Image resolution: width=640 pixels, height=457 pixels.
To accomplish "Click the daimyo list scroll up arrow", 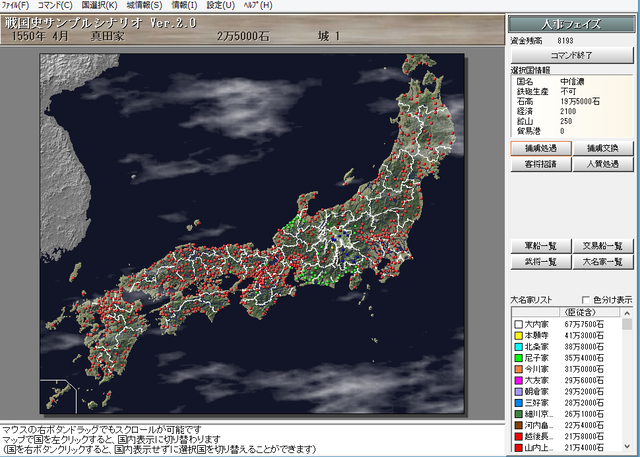I will pyautogui.click(x=627, y=313).
